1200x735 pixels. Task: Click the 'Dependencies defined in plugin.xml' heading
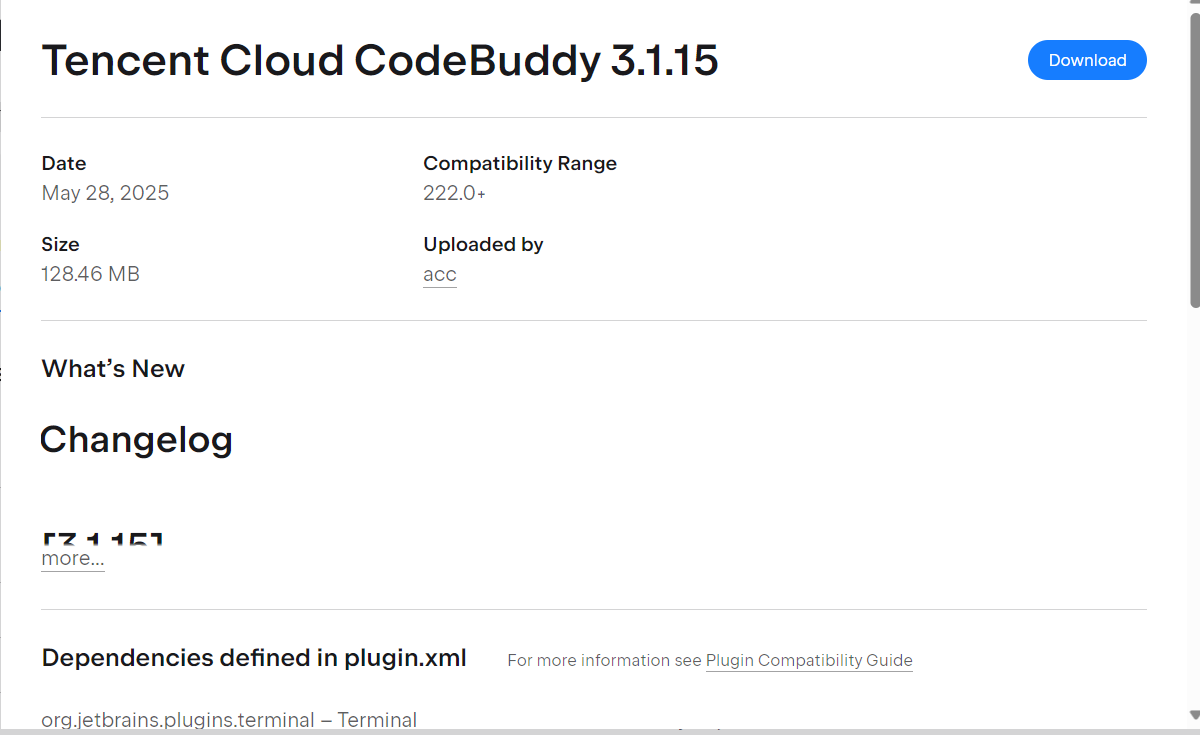click(x=253, y=658)
